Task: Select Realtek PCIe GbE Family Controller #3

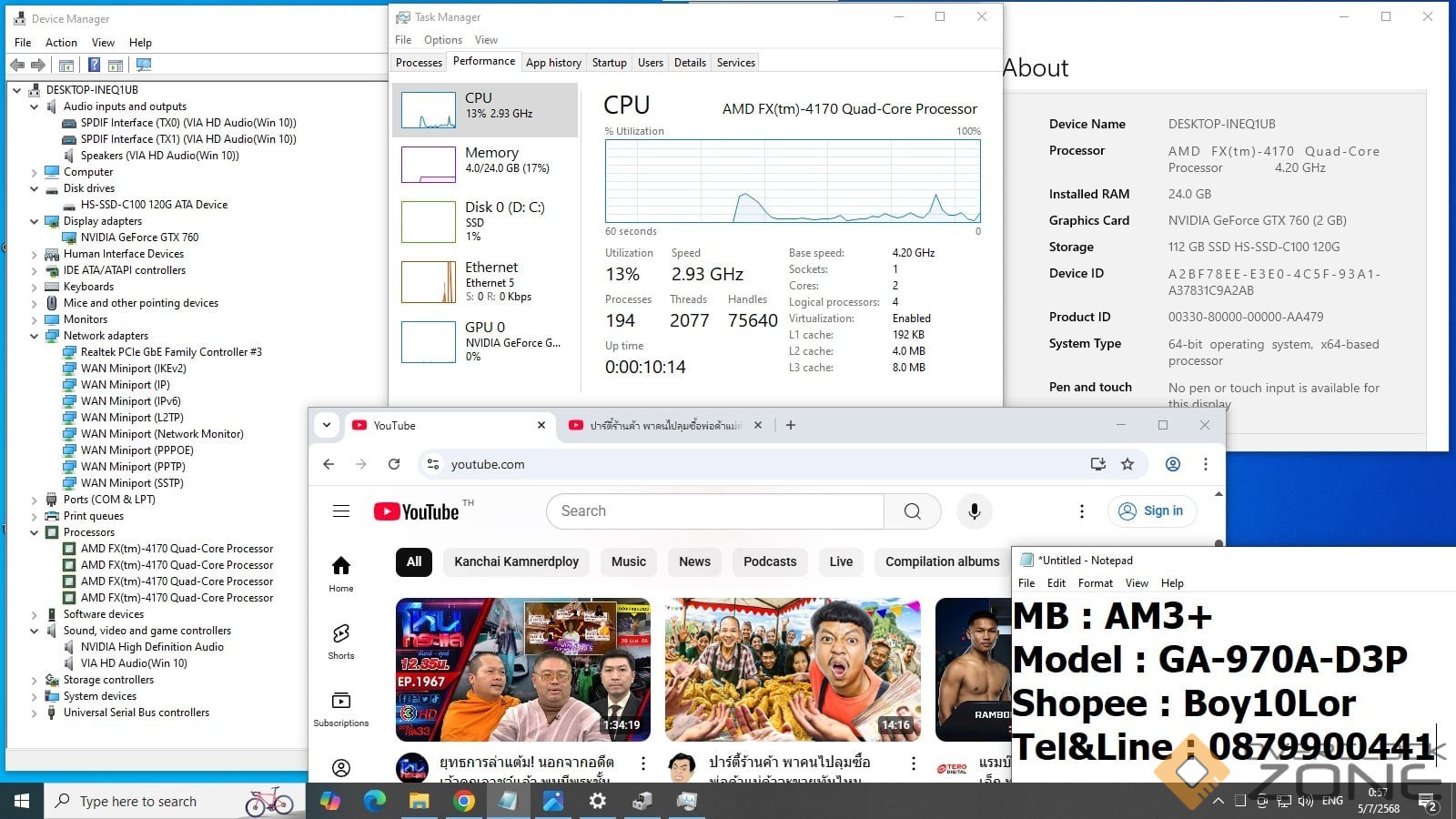Action: pyautogui.click(x=171, y=352)
